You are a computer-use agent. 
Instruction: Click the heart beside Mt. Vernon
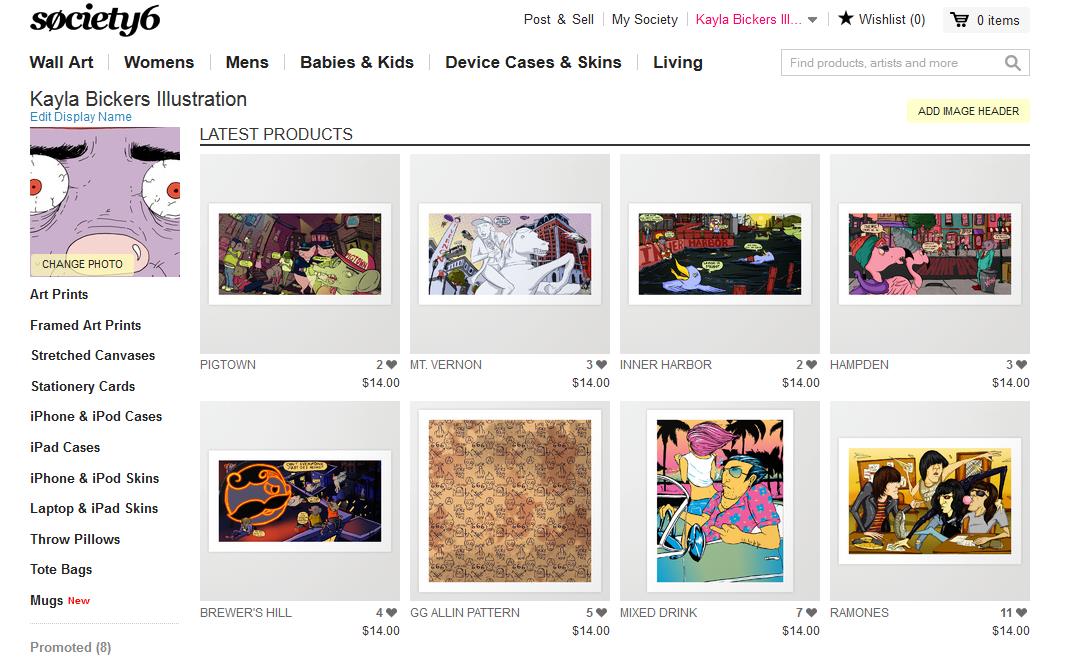tap(602, 365)
